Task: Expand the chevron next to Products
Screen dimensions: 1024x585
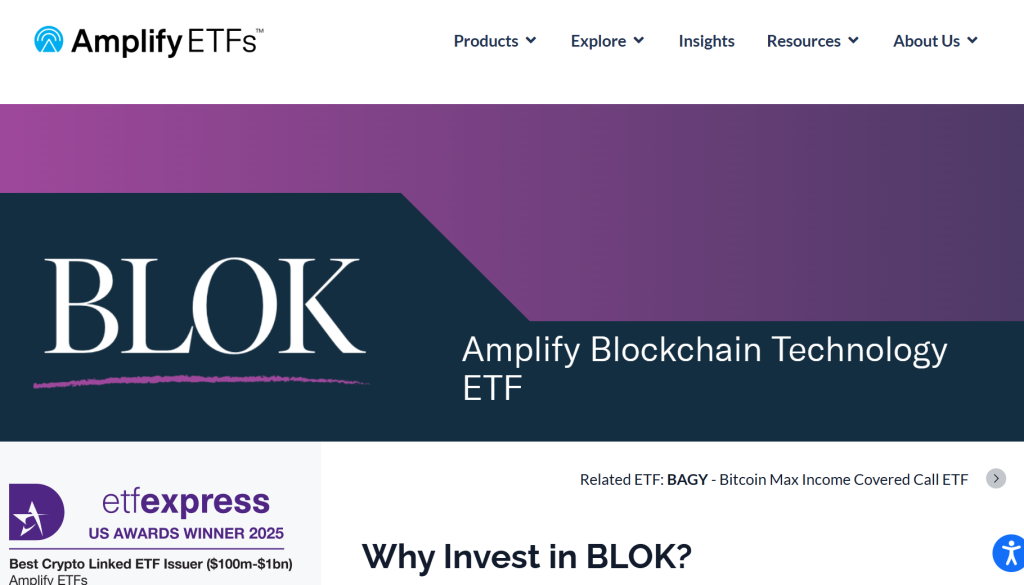Action: pyautogui.click(x=531, y=41)
